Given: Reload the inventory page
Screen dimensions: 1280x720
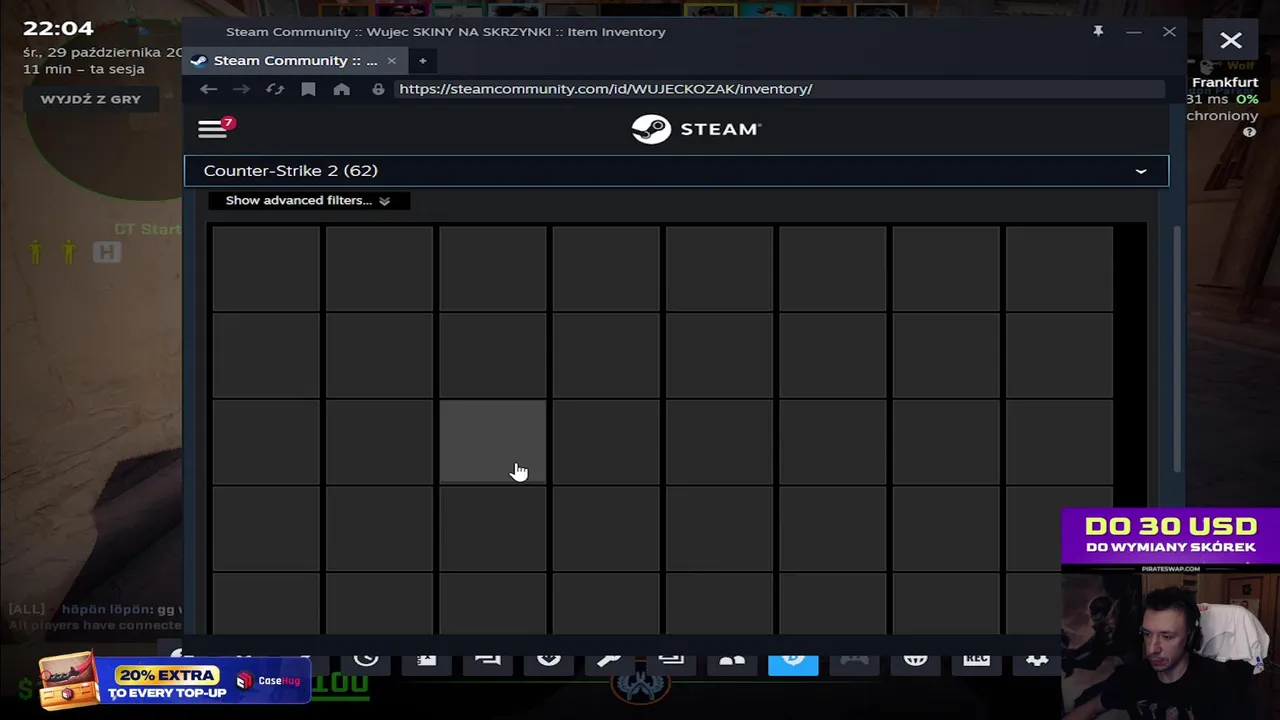Looking at the screenshot, I should [275, 89].
